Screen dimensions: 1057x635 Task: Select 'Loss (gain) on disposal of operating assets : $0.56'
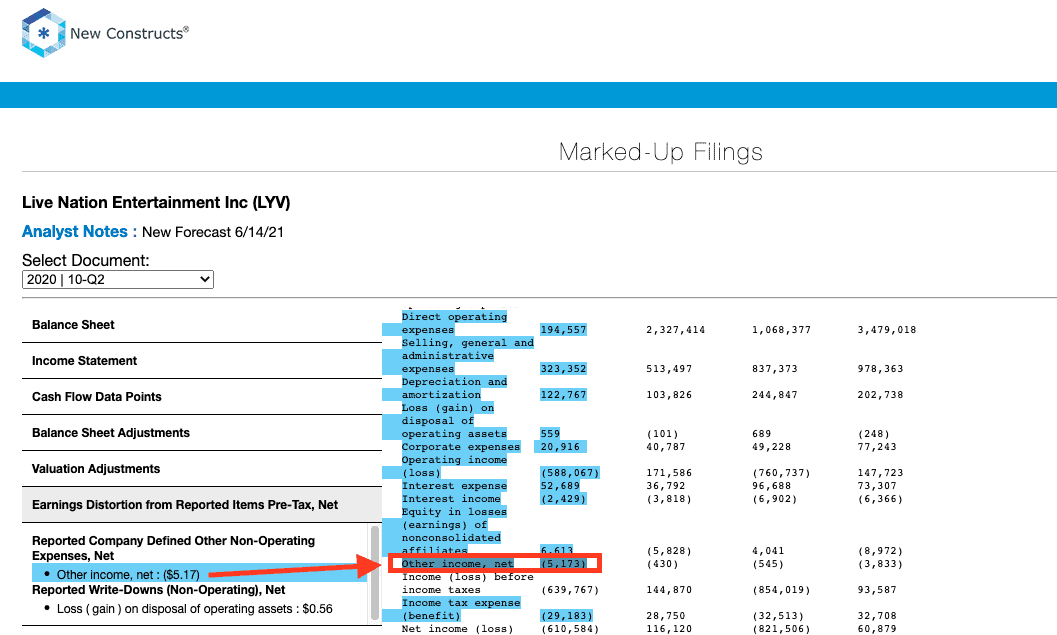pyautogui.click(x=195, y=609)
